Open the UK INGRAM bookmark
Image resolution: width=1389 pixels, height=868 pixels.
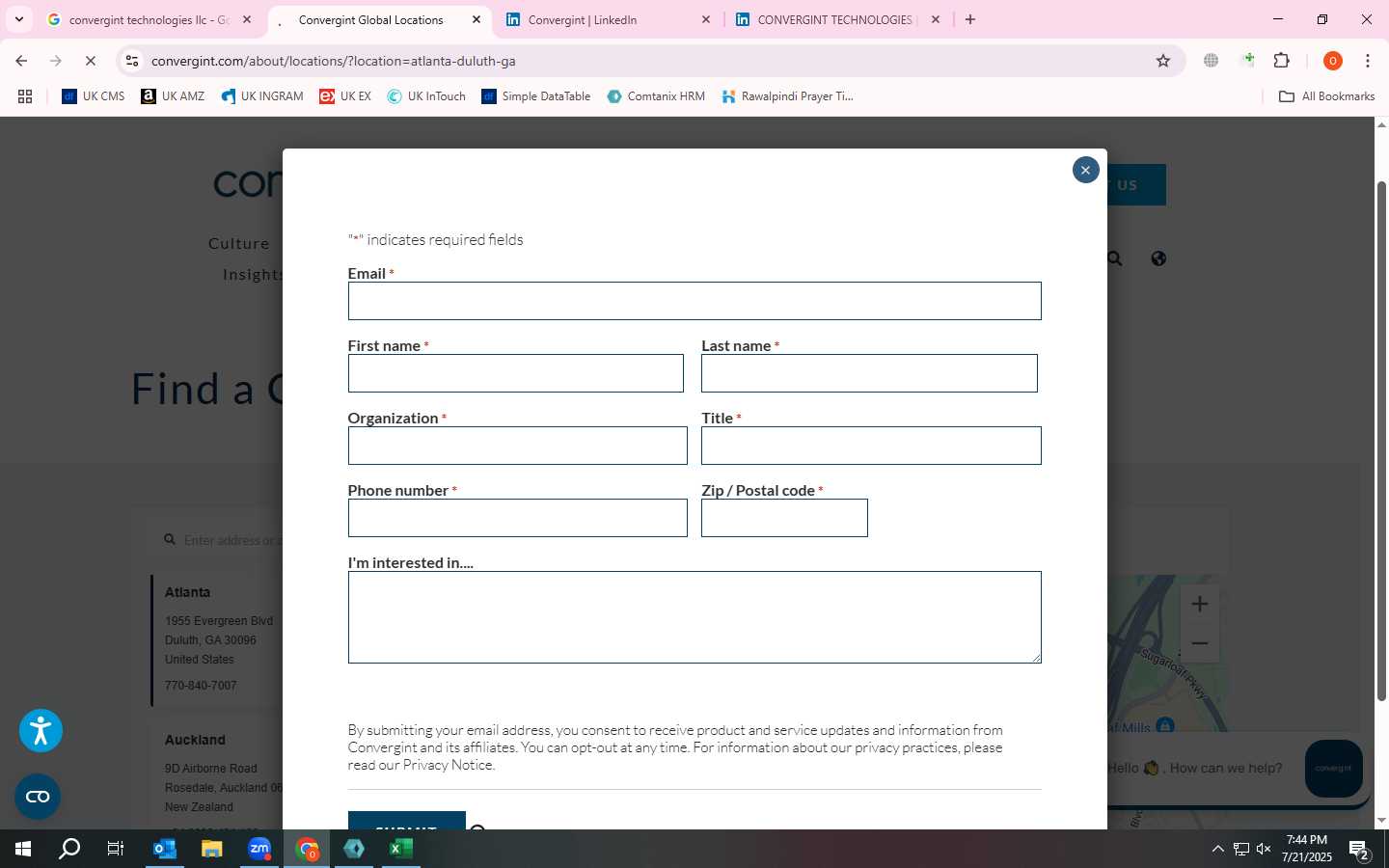pyautogui.click(x=262, y=96)
